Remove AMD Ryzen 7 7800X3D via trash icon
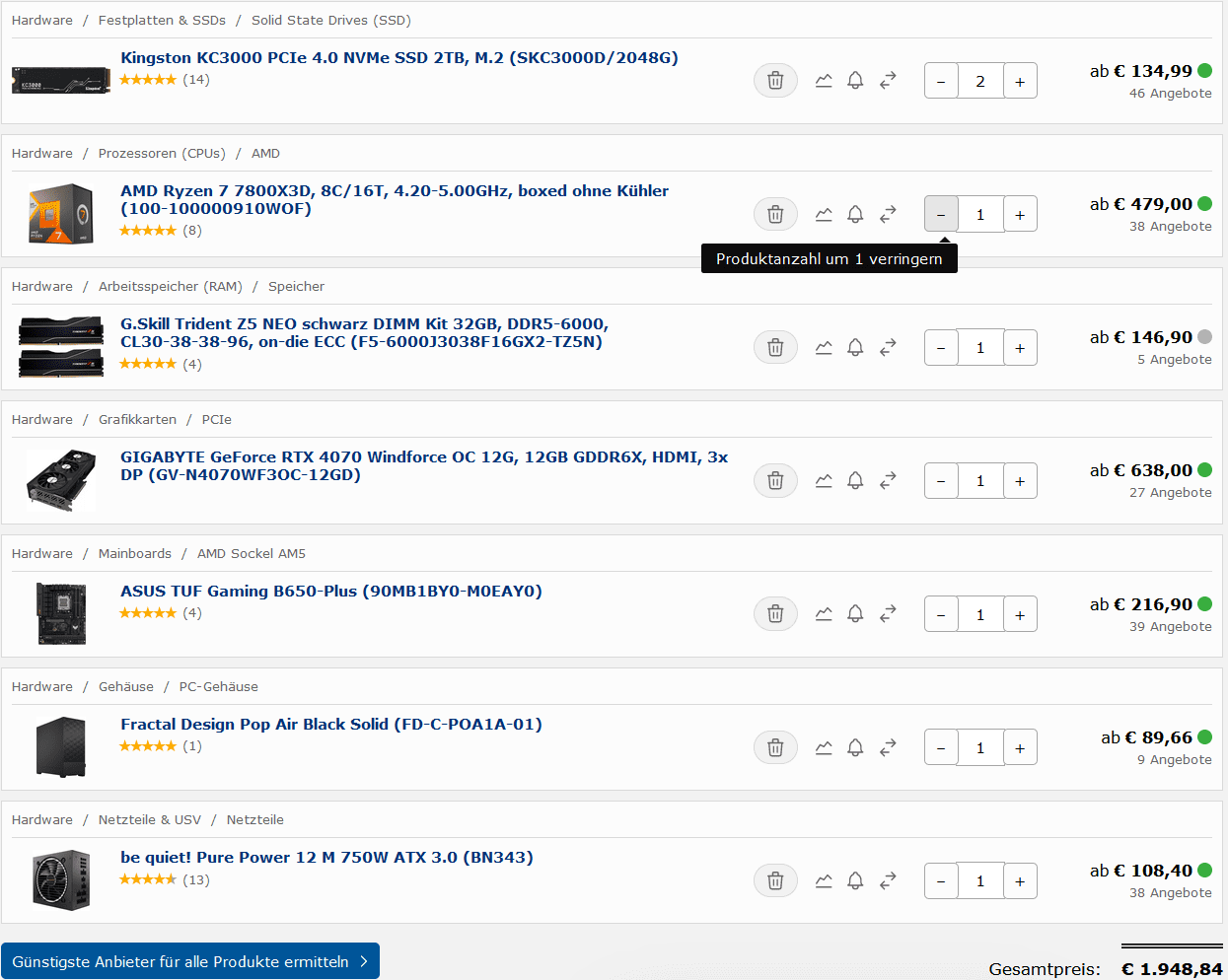The height and width of the screenshot is (980, 1228). (x=775, y=214)
